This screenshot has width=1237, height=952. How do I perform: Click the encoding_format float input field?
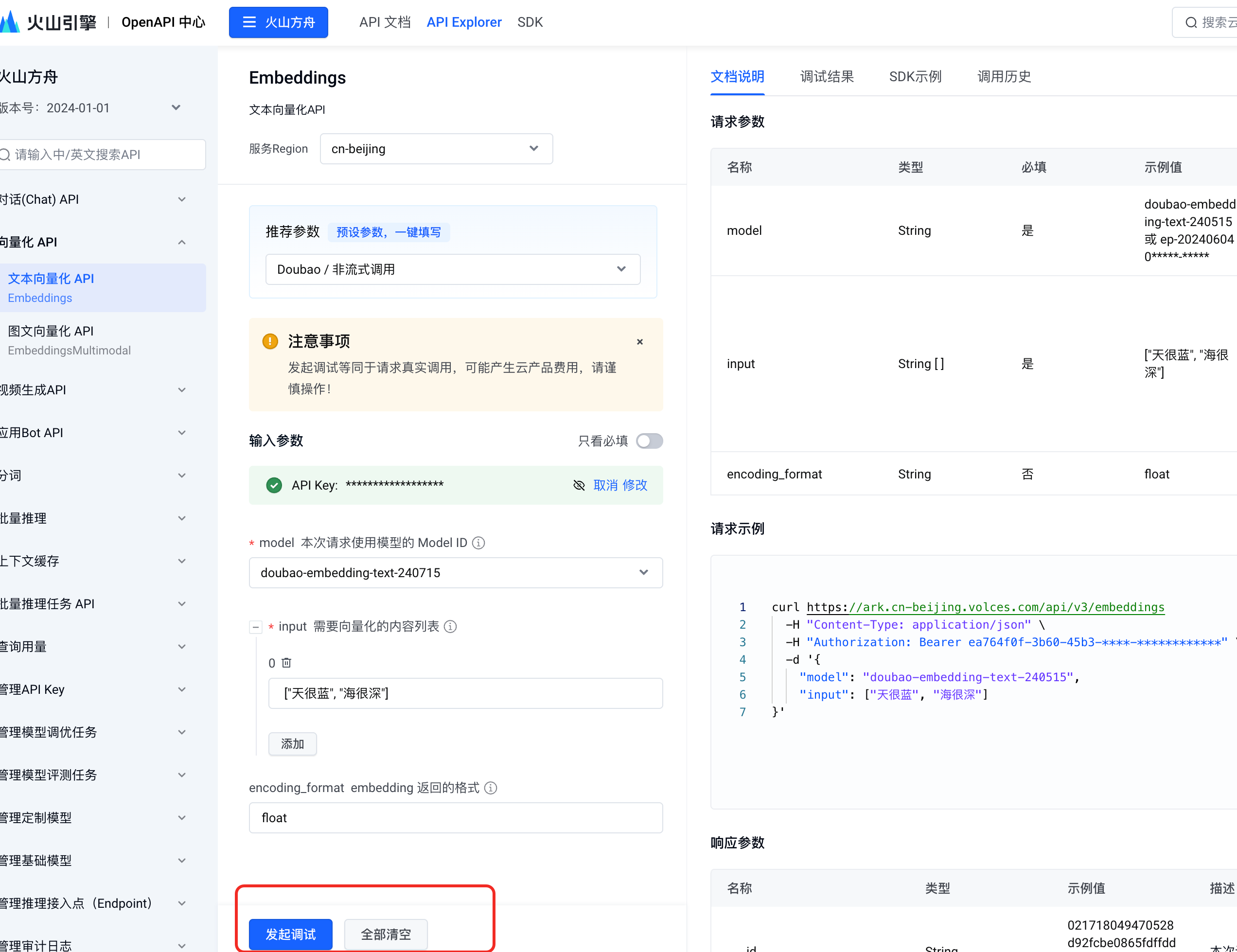[x=456, y=817]
